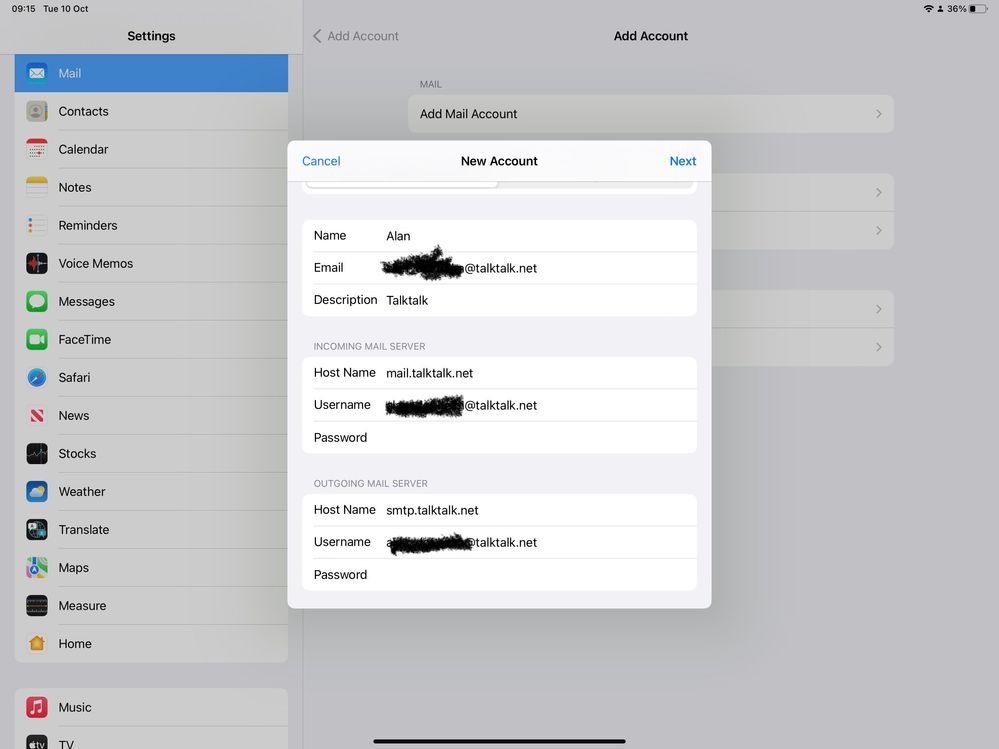Tap the FaceTime icon in sidebar
The width and height of the screenshot is (999, 749).
tap(37, 339)
